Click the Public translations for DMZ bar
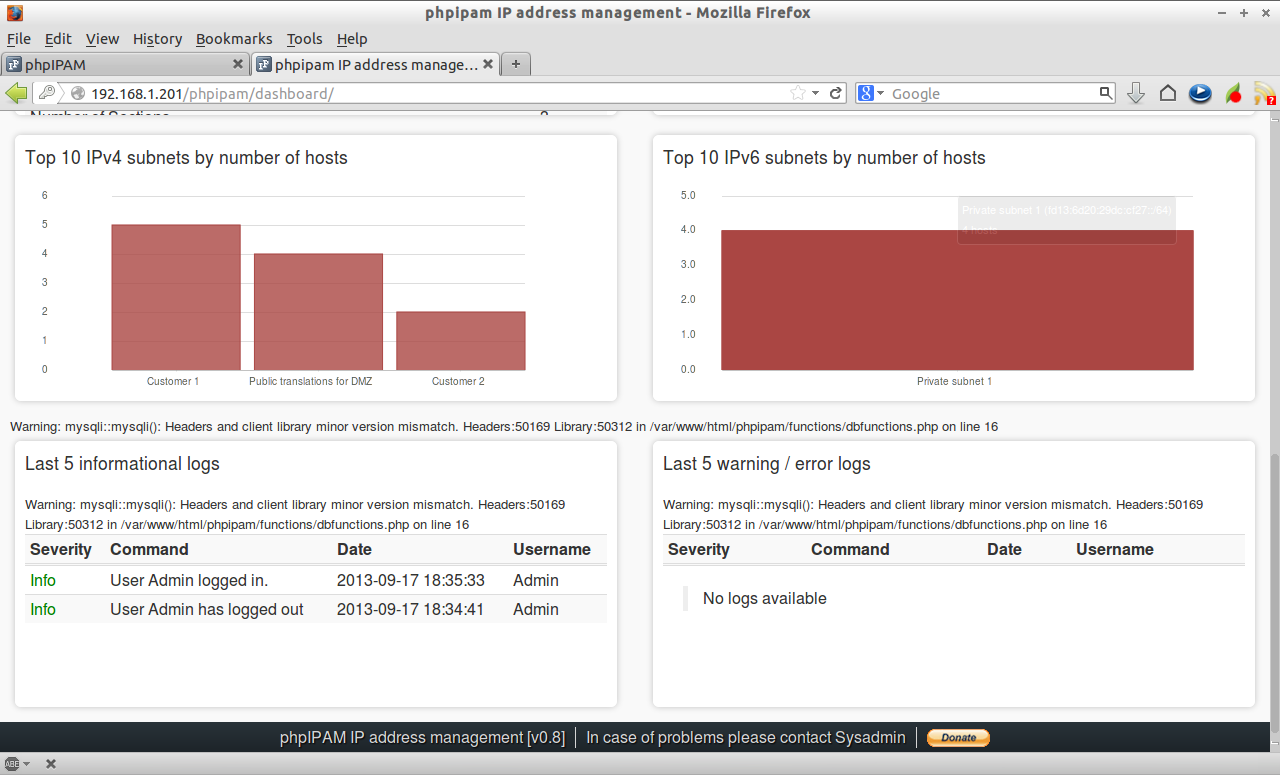This screenshot has width=1280, height=776. [318, 312]
